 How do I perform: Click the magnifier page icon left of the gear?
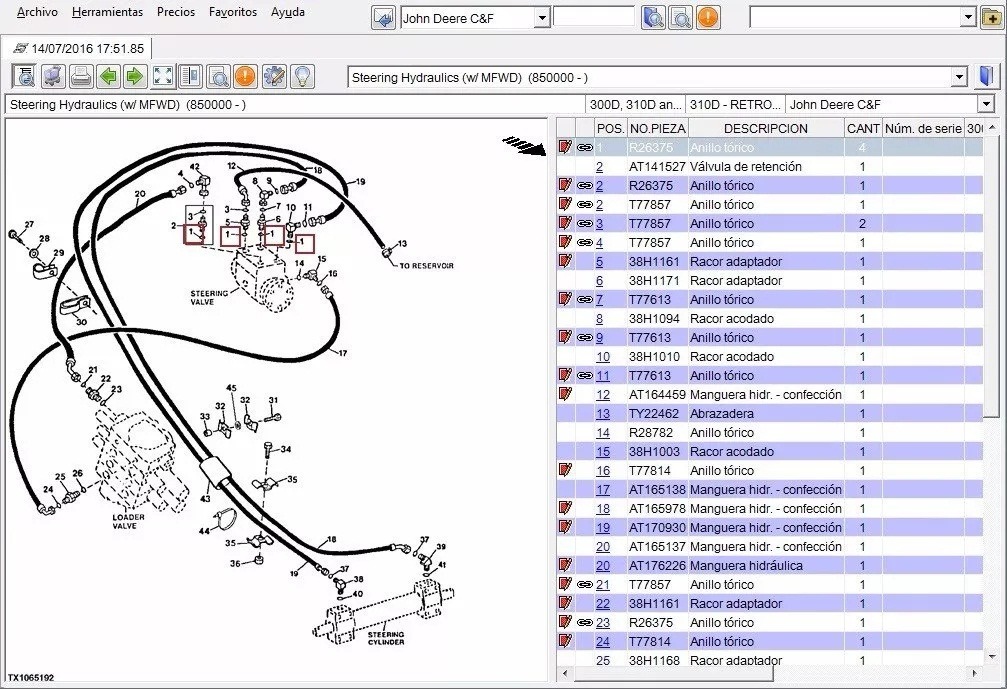[x=218, y=77]
